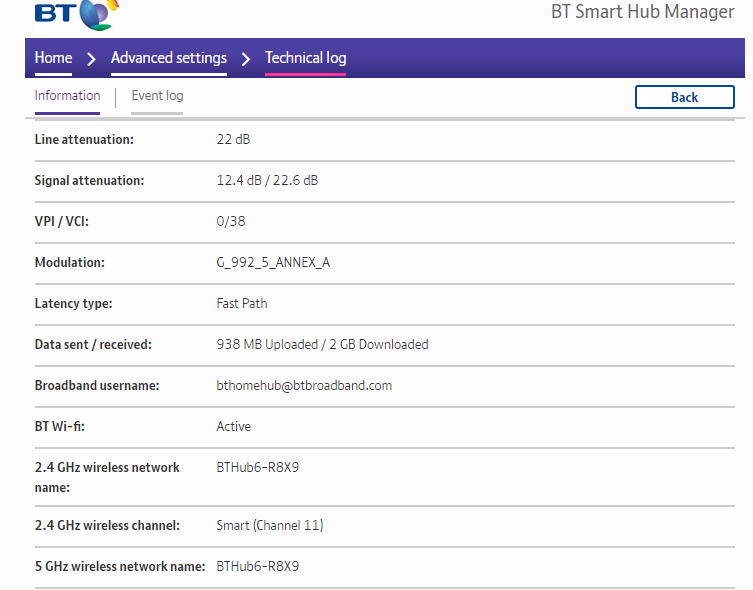Switch to the Event log tab
Screen dimensions: 753x590
coord(157,96)
